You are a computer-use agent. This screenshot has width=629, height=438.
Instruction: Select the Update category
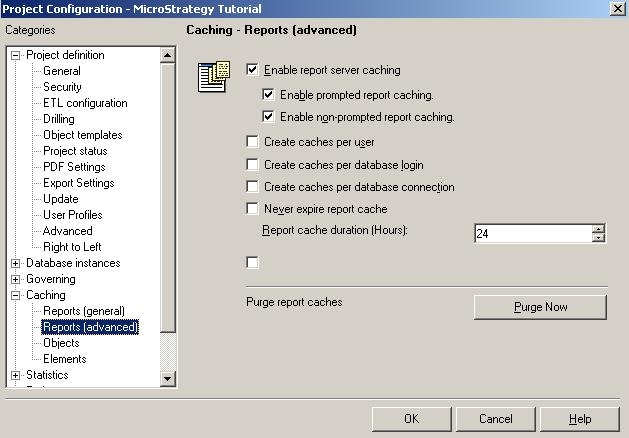click(x=61, y=199)
